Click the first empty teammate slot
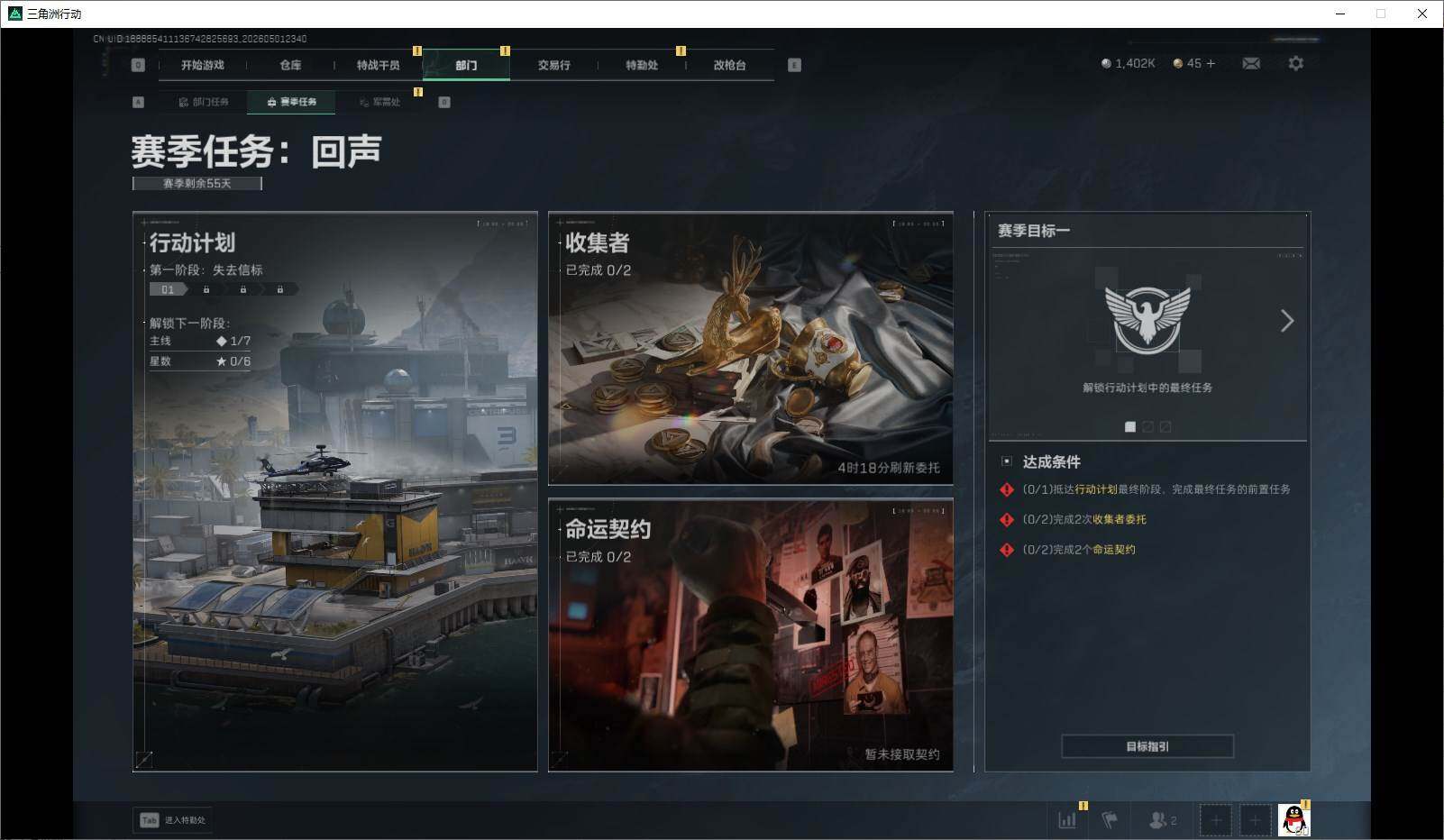This screenshot has height=840, width=1444. pos(1216,820)
